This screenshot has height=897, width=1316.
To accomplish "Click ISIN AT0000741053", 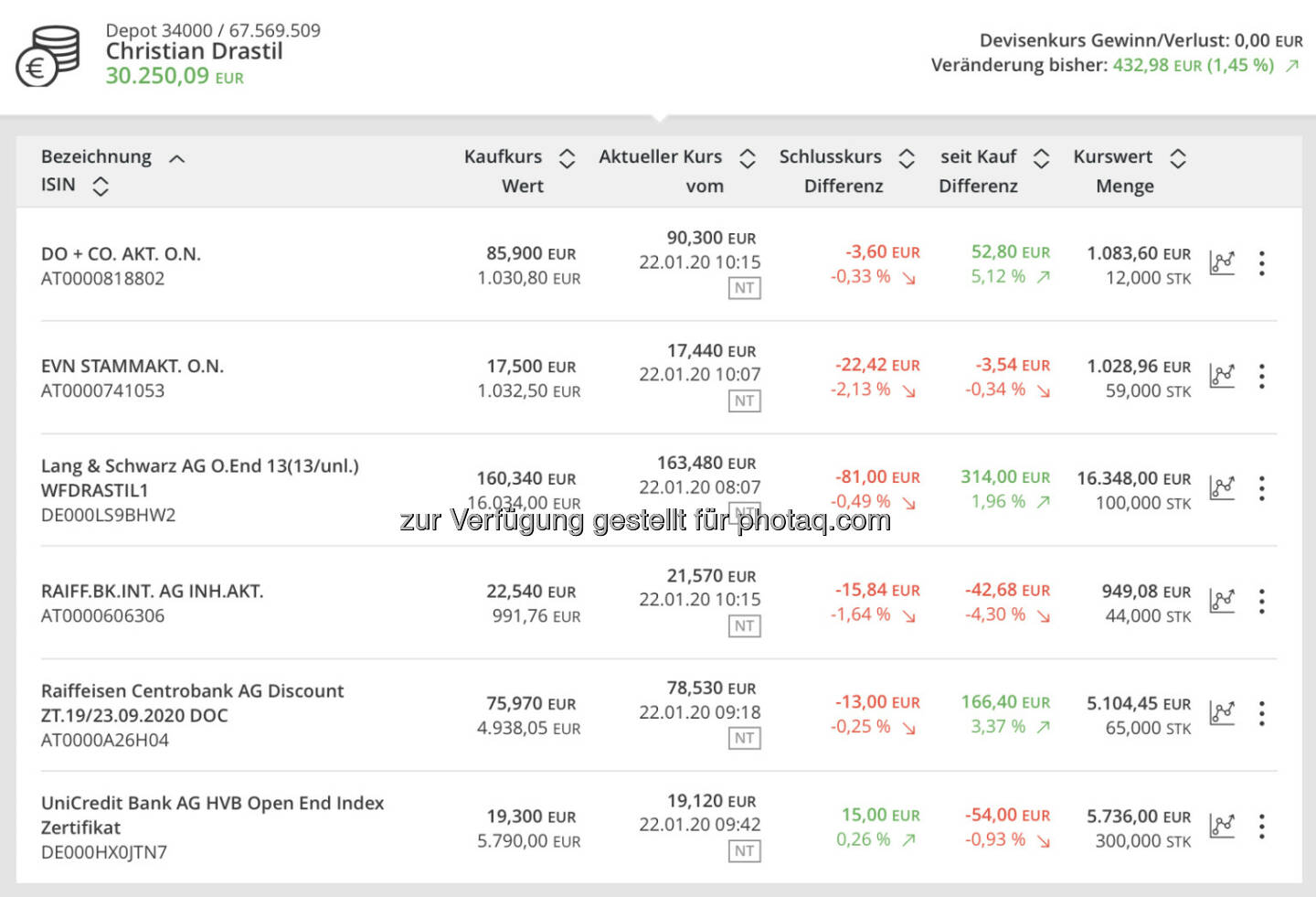I will pyautogui.click(x=102, y=391).
